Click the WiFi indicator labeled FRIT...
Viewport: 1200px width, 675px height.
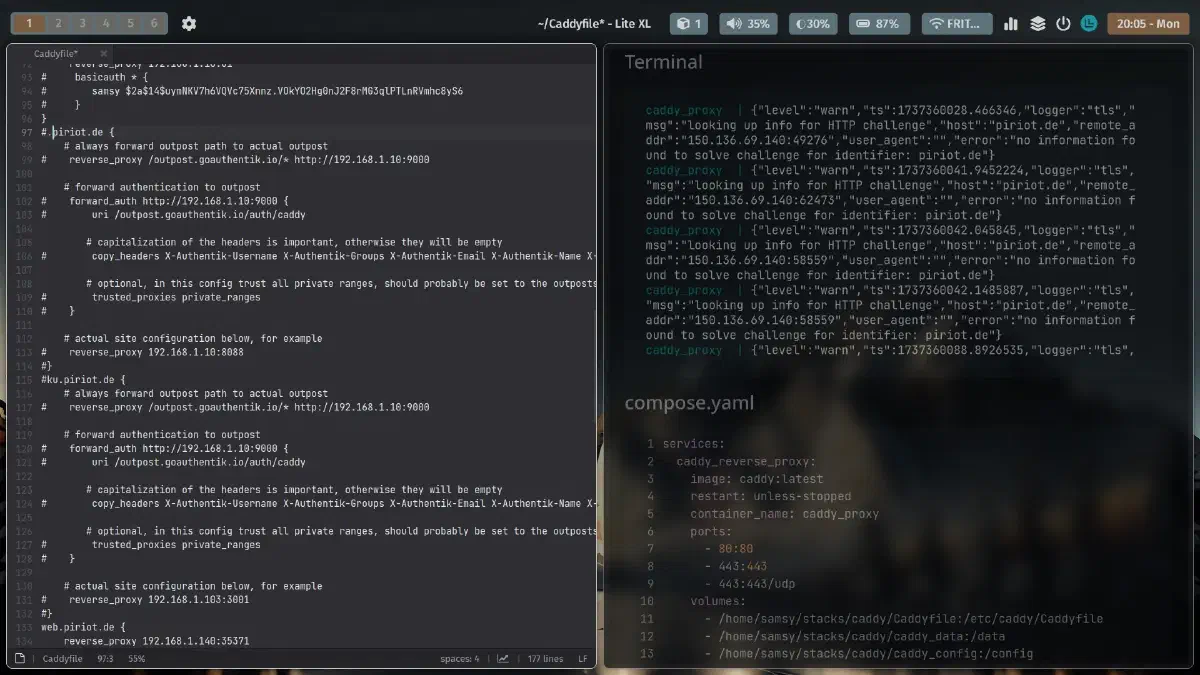[956, 22]
